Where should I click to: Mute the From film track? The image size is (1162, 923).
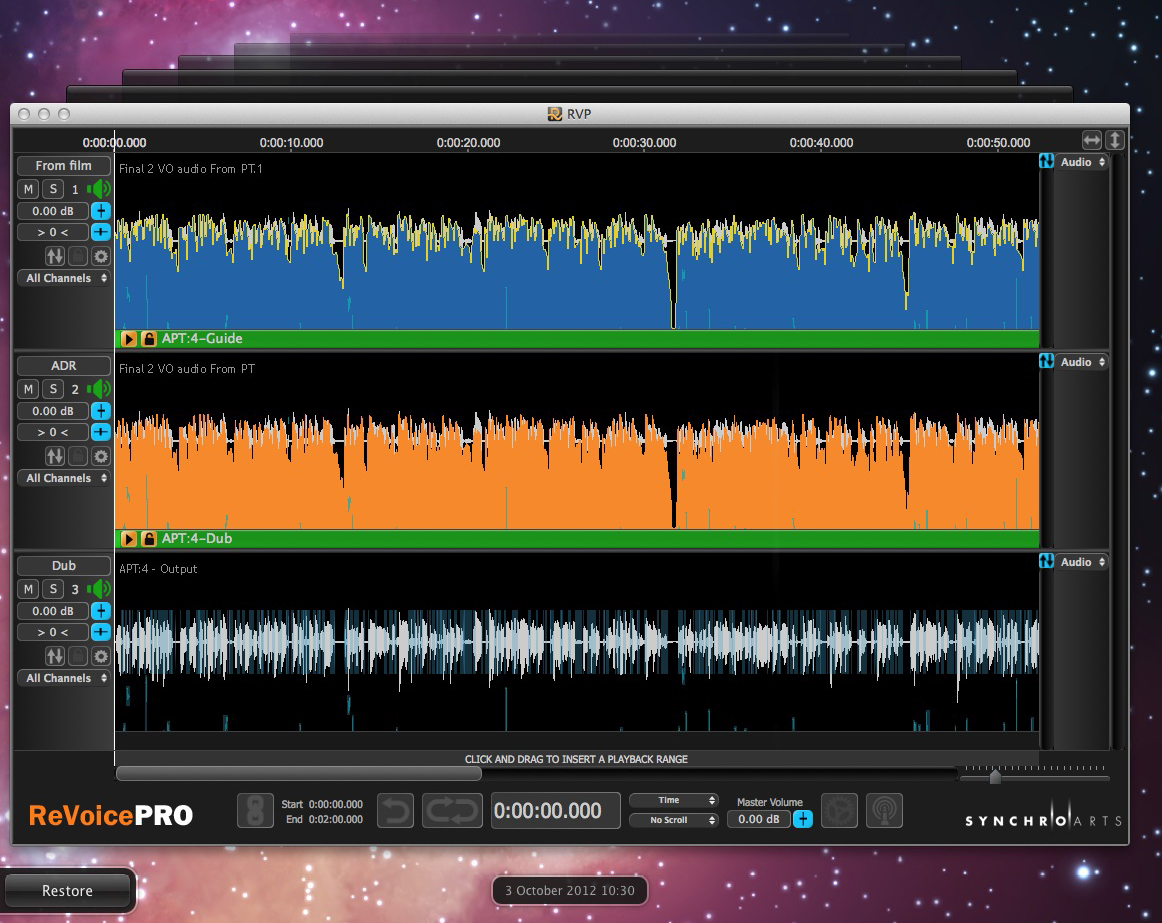click(28, 189)
